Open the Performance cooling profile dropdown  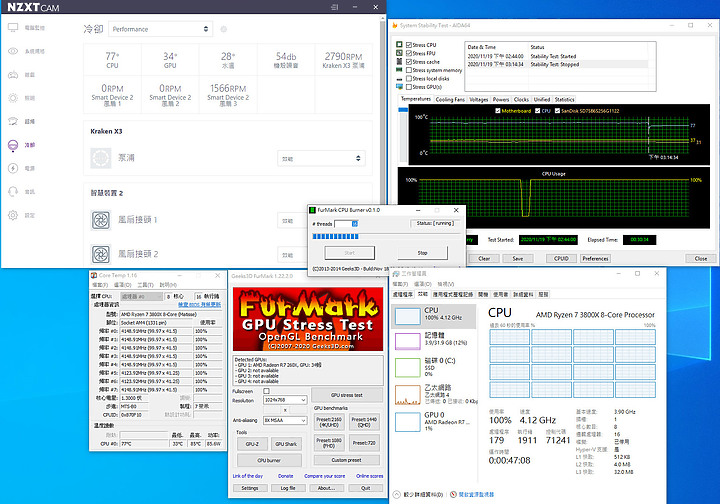pos(160,29)
